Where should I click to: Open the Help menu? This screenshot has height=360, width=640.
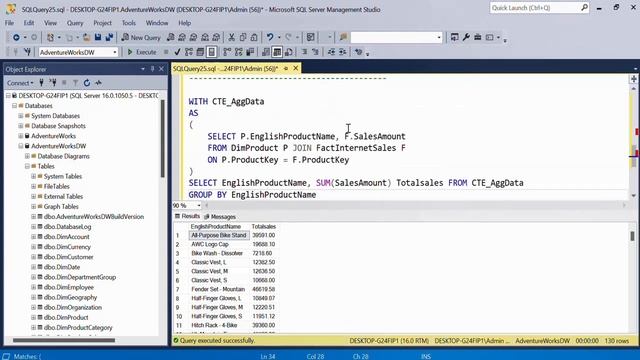[x=184, y=23]
